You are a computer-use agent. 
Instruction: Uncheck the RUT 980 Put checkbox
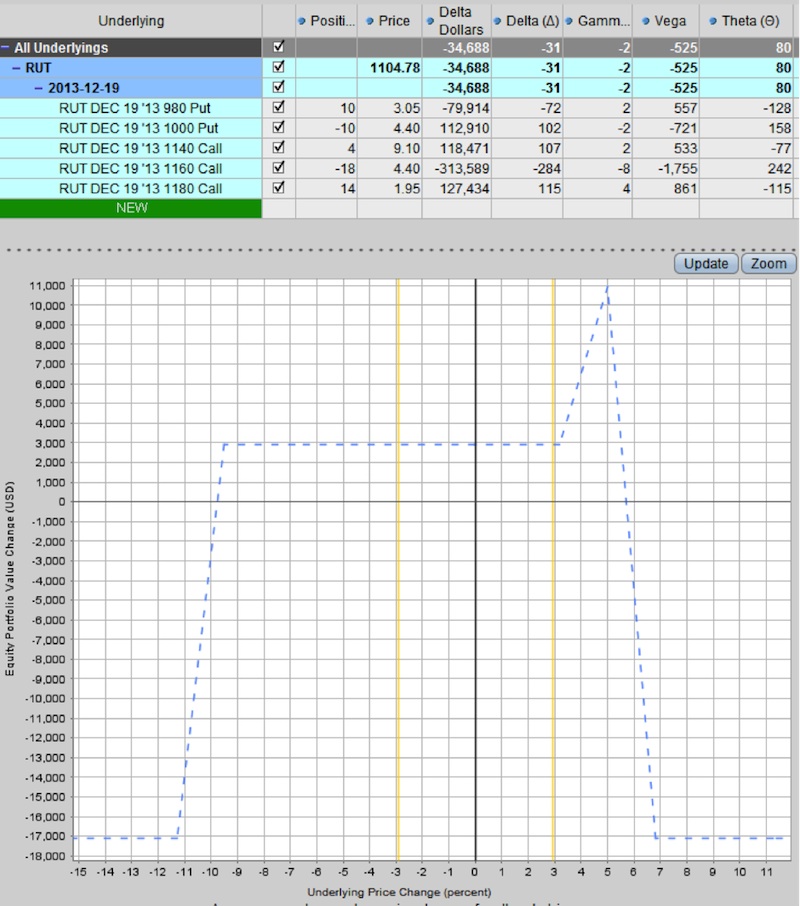pos(278,107)
